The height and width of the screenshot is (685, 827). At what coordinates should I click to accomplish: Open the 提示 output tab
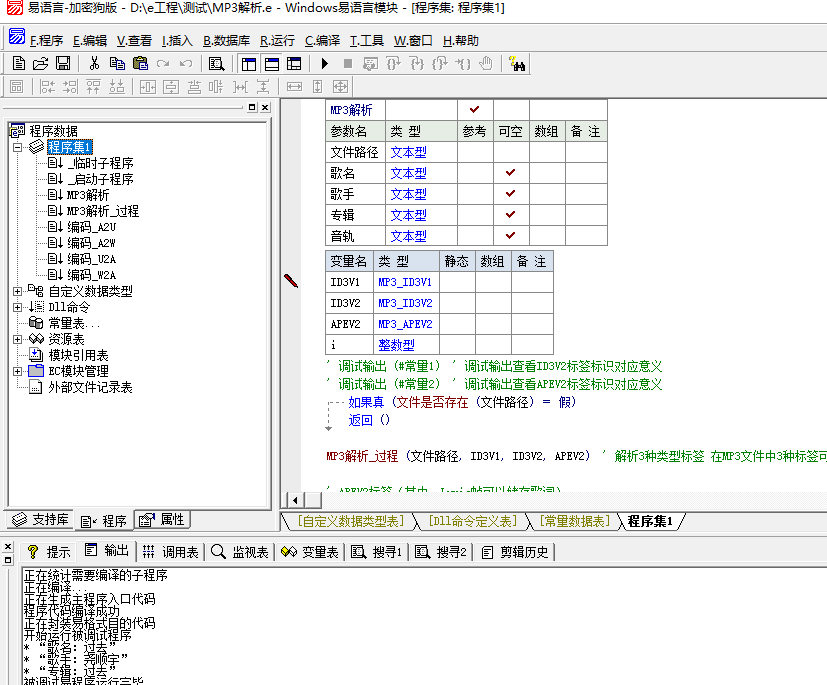(49, 552)
